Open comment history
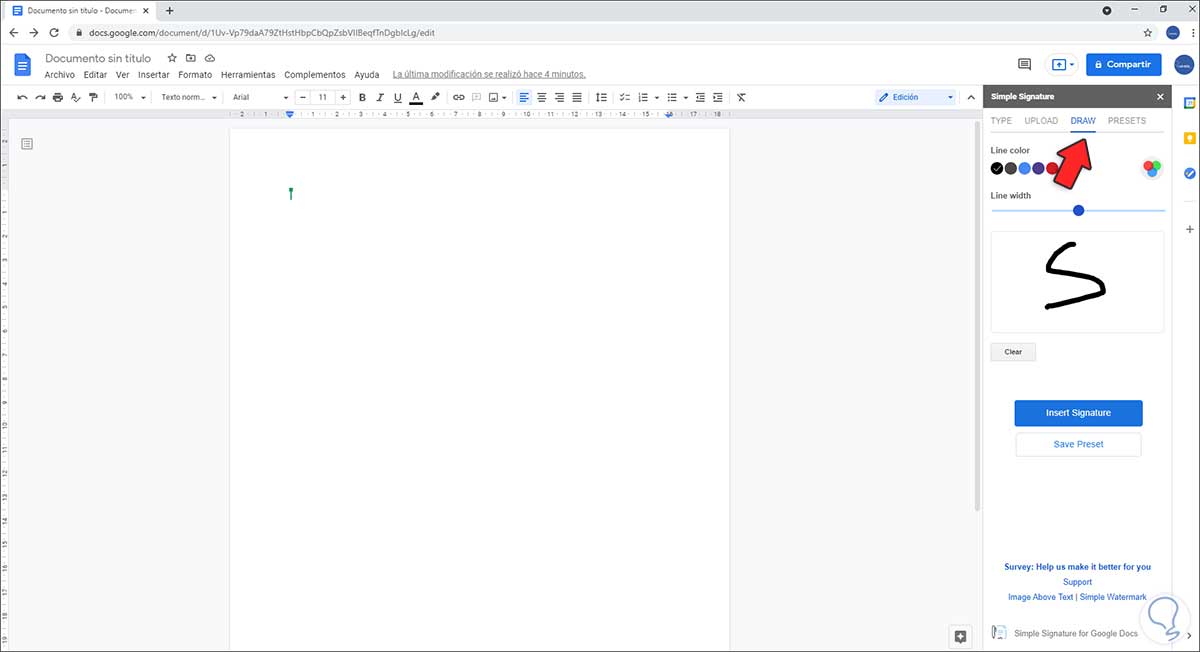This screenshot has height=652, width=1200. (1024, 64)
